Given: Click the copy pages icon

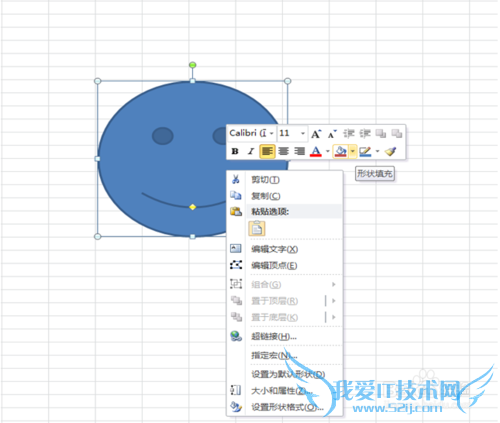Looking at the screenshot, I should 236,195.
